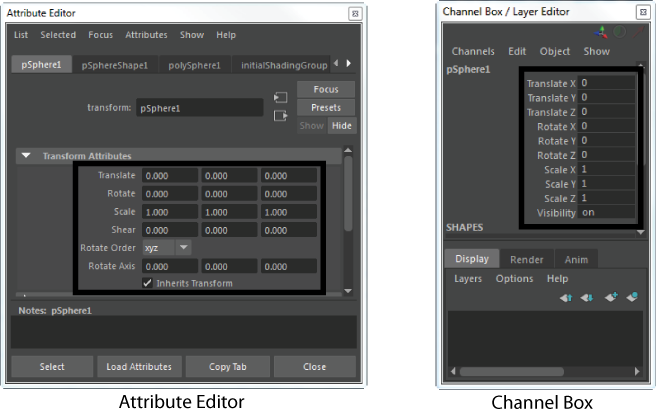
Task: Select the Anim layer tab
Action: 576,259
